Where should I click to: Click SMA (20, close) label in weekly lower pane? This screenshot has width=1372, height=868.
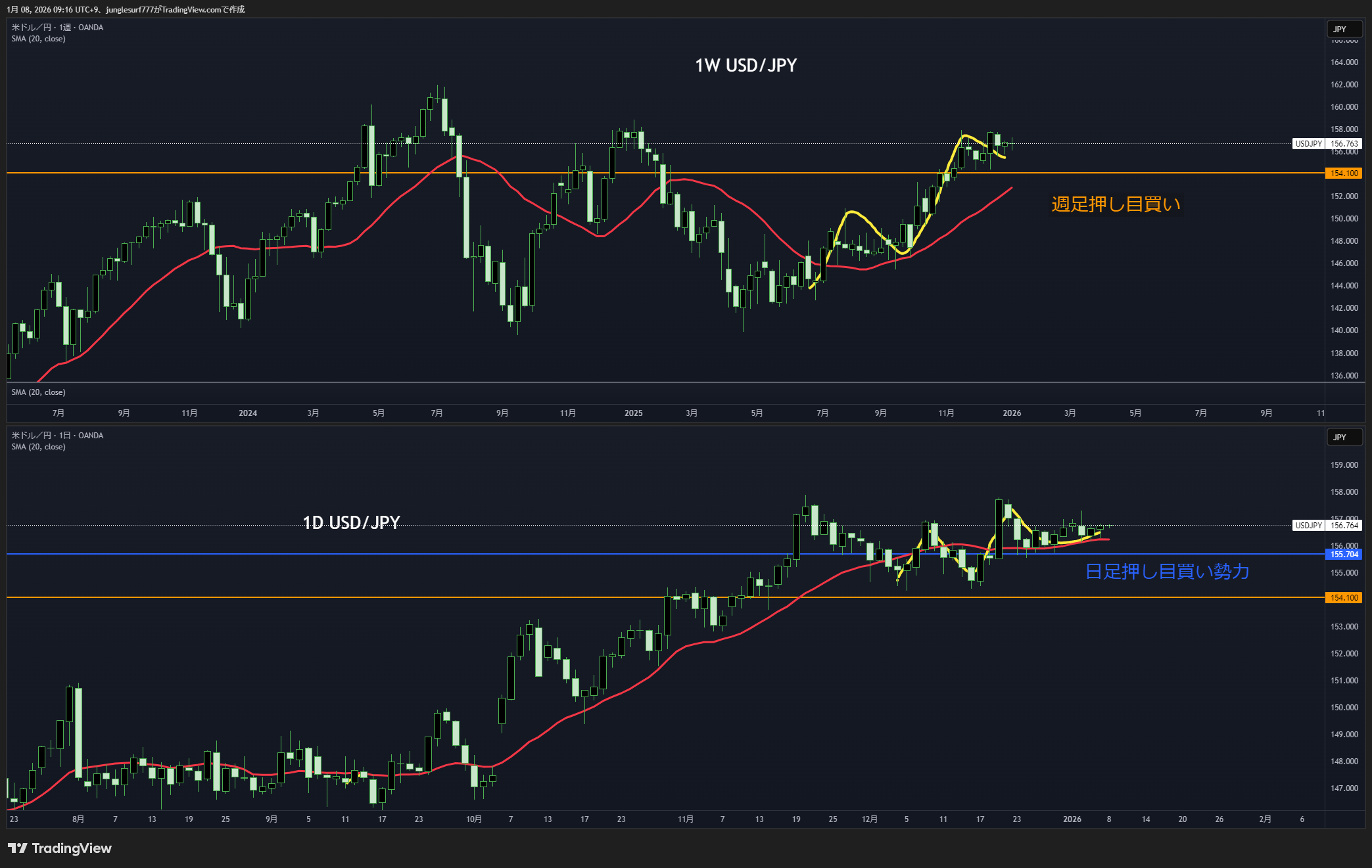click(x=38, y=392)
